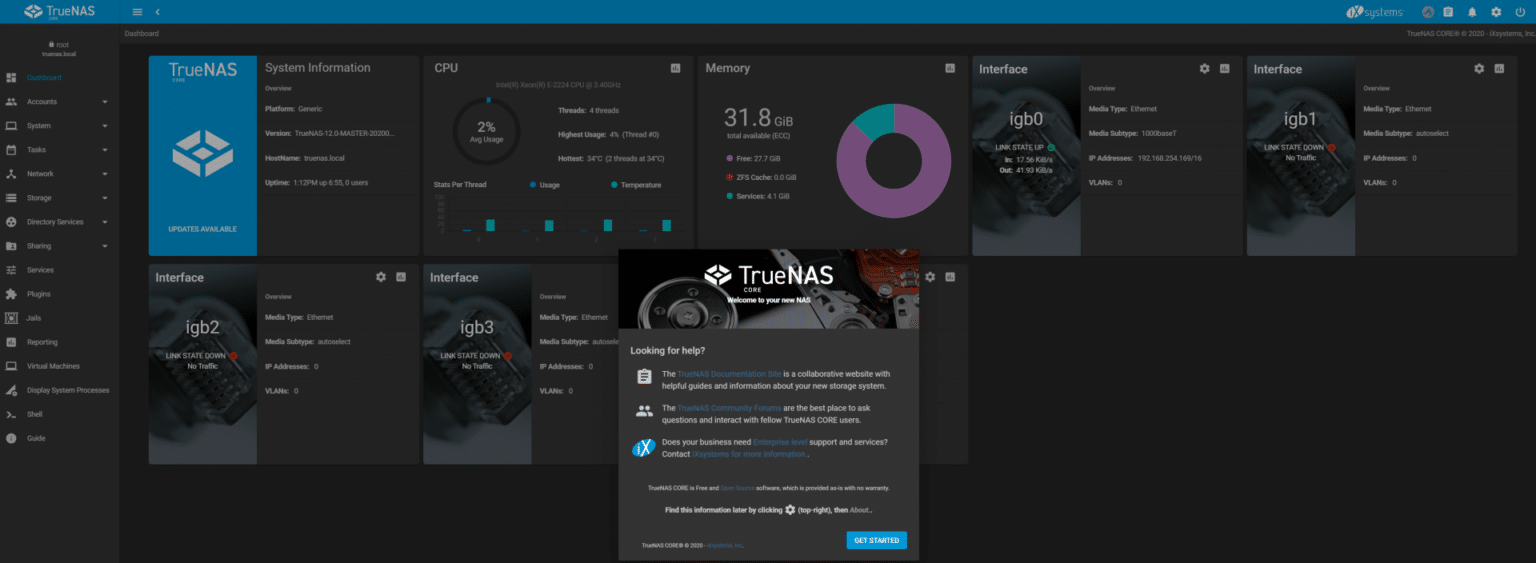
Task: Click the Memory usage donut chart
Action: tap(894, 160)
